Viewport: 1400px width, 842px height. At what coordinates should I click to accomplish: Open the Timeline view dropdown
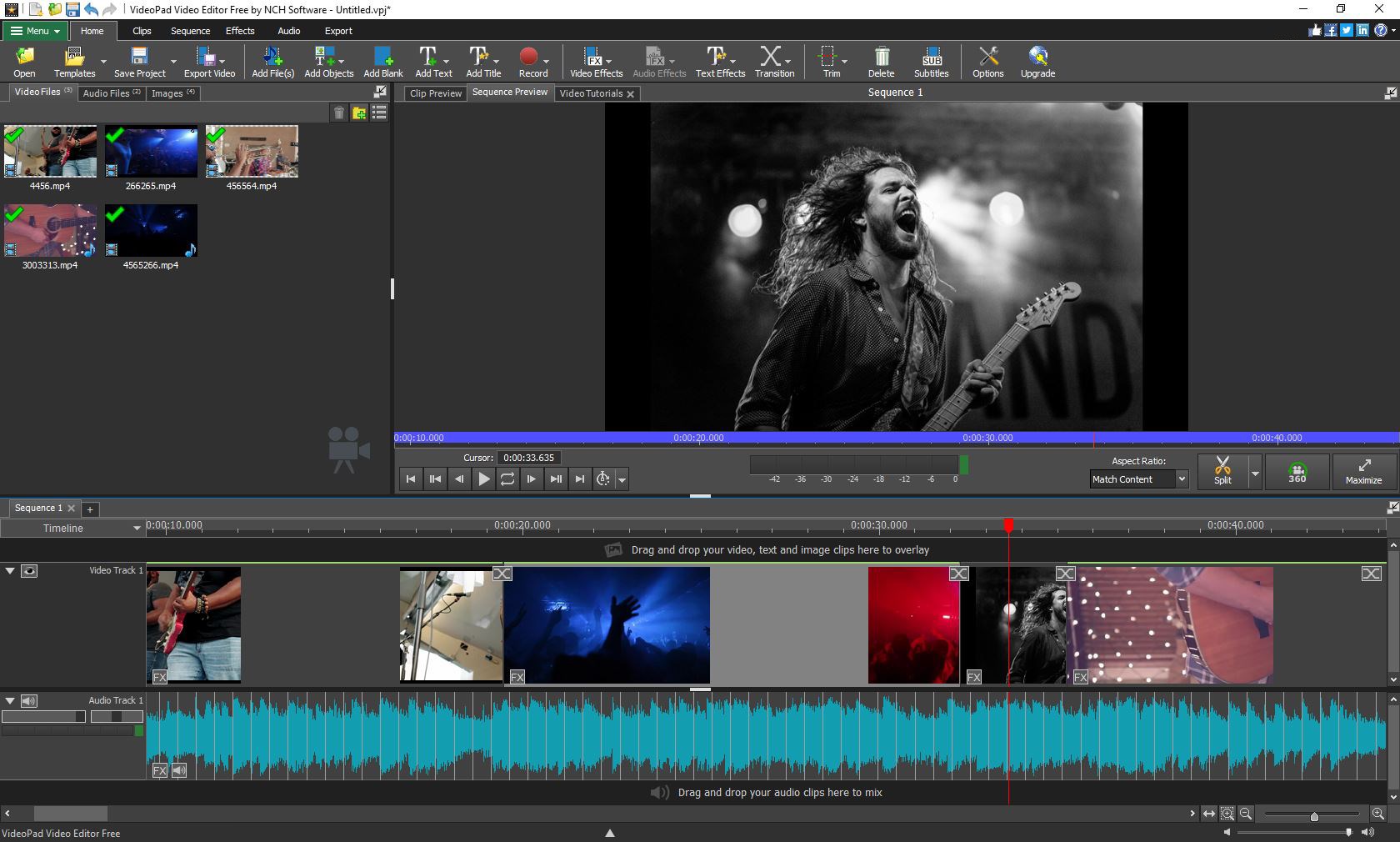pyautogui.click(x=137, y=528)
